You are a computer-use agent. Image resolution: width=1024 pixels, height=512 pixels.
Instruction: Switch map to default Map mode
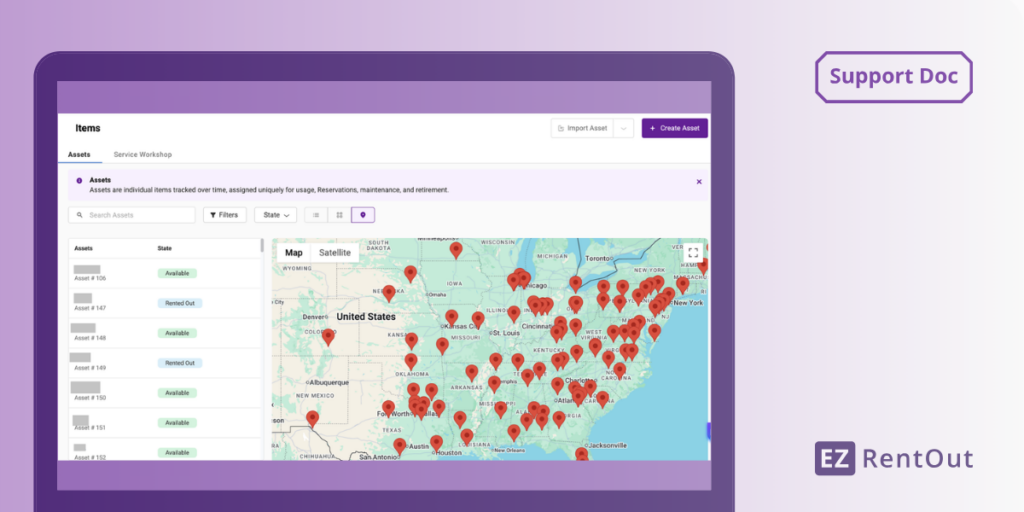(x=294, y=253)
